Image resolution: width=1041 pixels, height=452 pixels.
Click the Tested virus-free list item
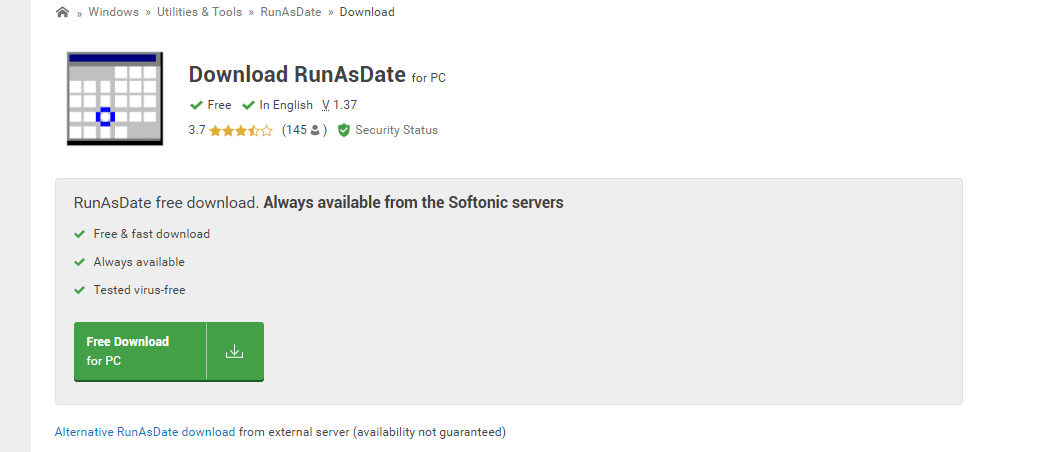click(x=139, y=290)
